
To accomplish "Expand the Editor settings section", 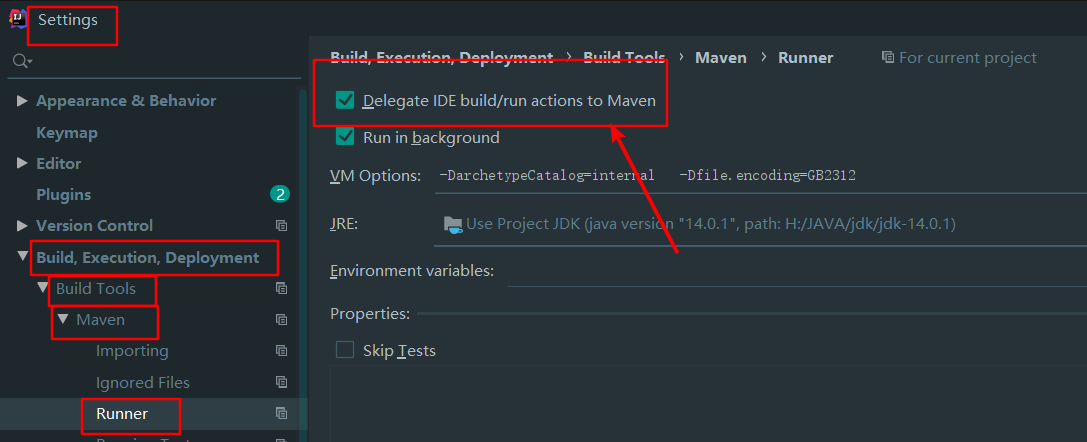I will point(22,163).
